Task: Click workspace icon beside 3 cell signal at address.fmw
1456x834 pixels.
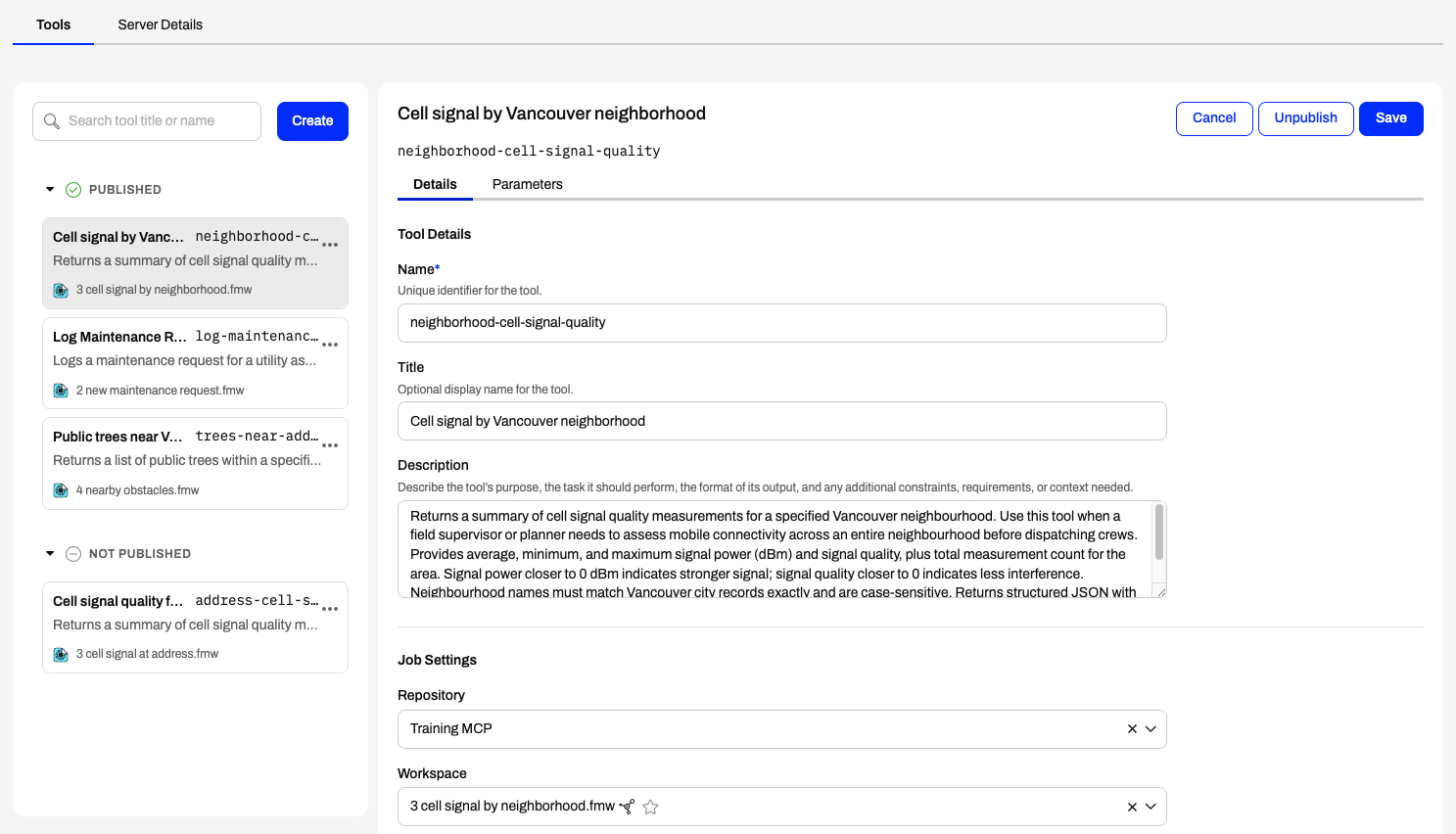Action: [61, 654]
